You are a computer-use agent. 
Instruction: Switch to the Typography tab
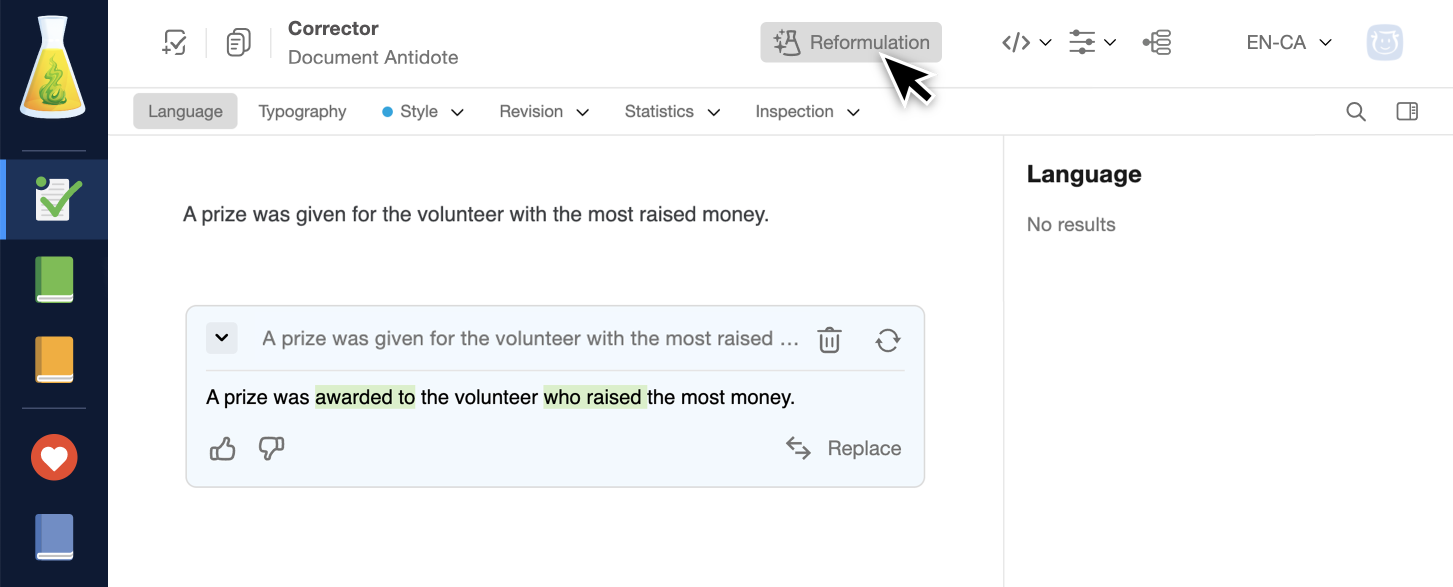(302, 112)
